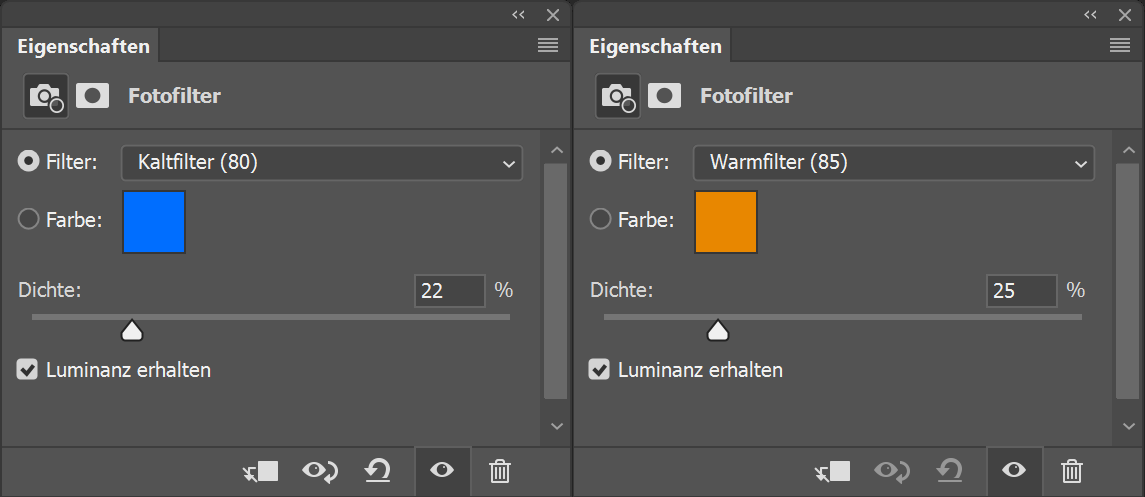Viewport: 1145px width, 497px height.
Task: Click the view previous state icon in the left panel
Action: click(x=320, y=471)
